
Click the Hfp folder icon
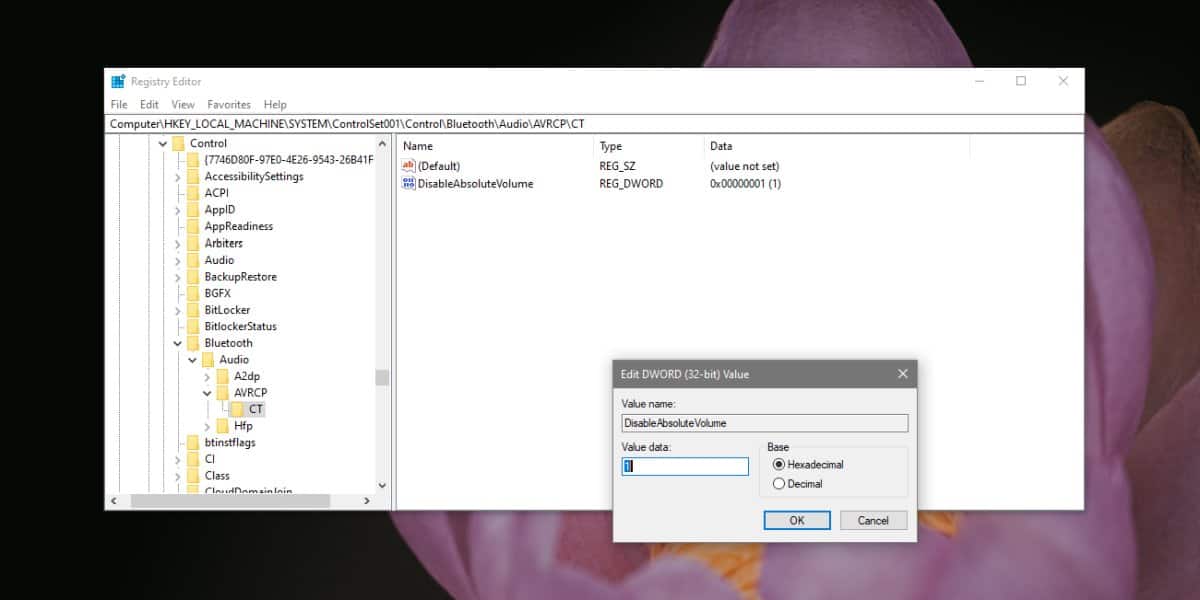pyautogui.click(x=222, y=426)
